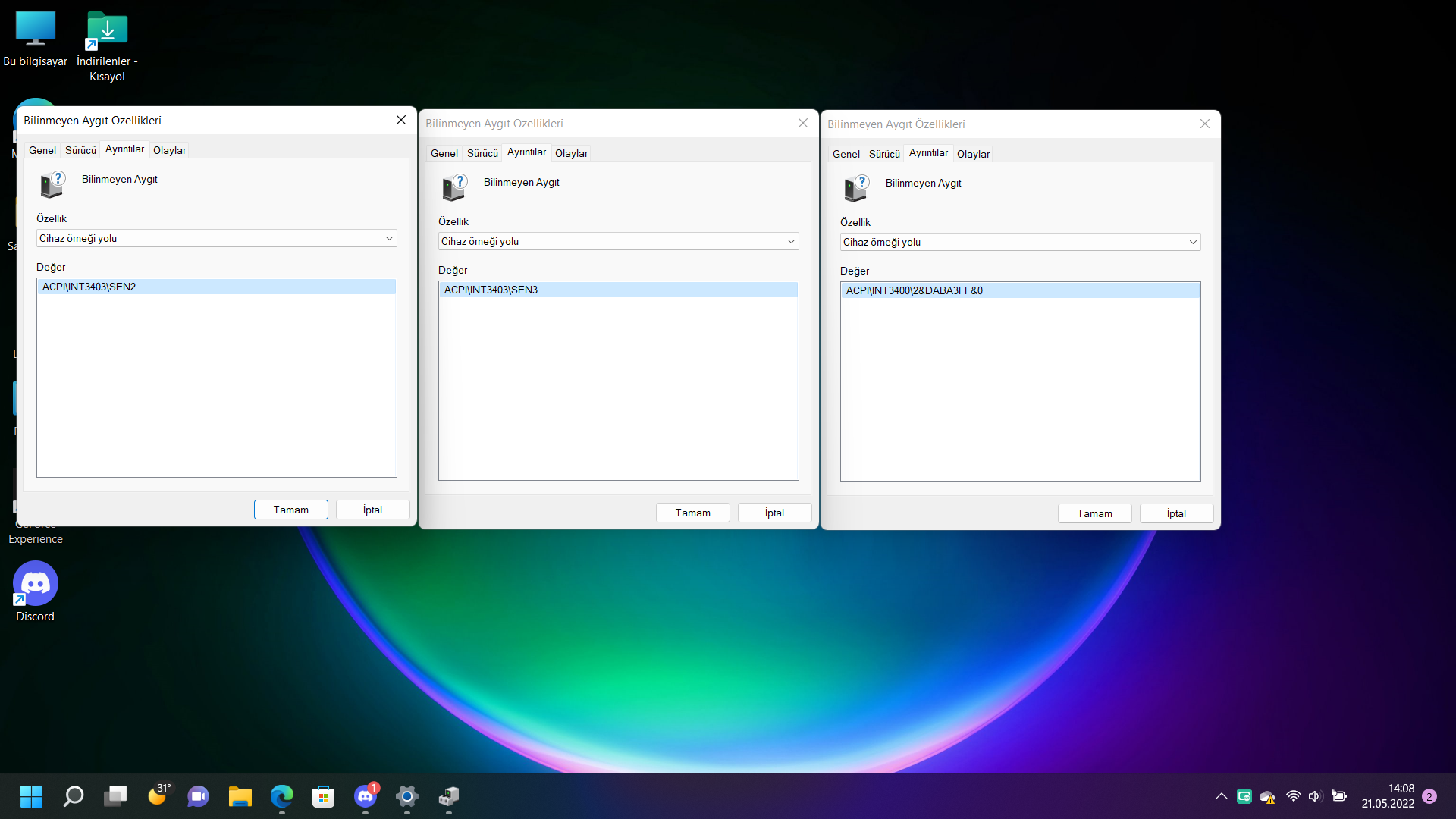Expand Özellik dropdown in middle dialog
Image resolution: width=1456 pixels, height=819 pixels.
(x=791, y=241)
